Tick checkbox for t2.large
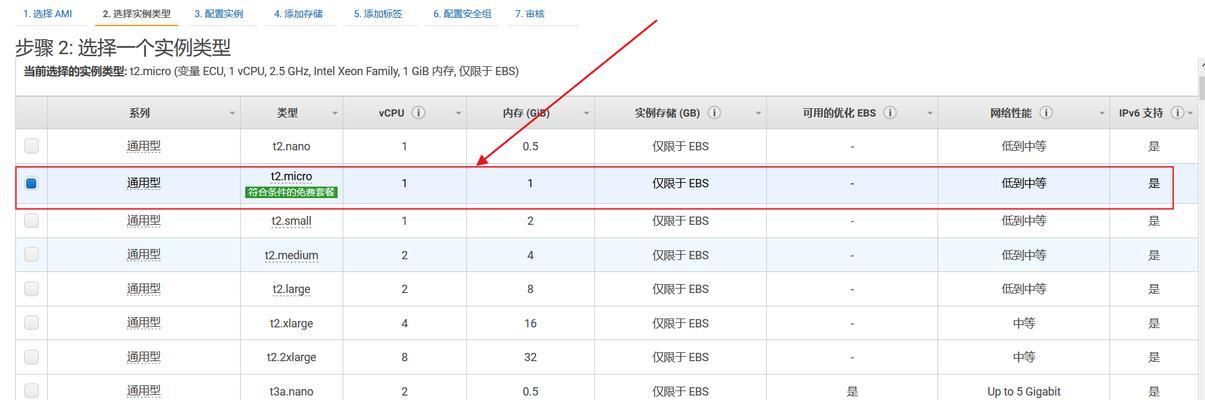 point(31,289)
